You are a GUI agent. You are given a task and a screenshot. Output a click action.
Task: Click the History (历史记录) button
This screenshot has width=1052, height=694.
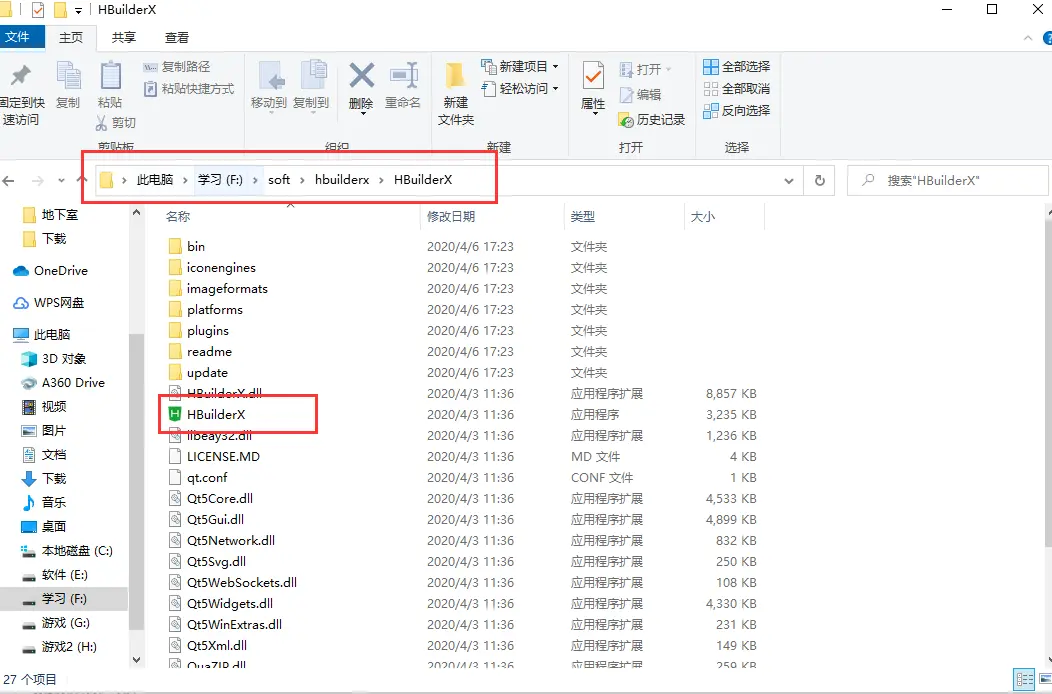(x=652, y=120)
